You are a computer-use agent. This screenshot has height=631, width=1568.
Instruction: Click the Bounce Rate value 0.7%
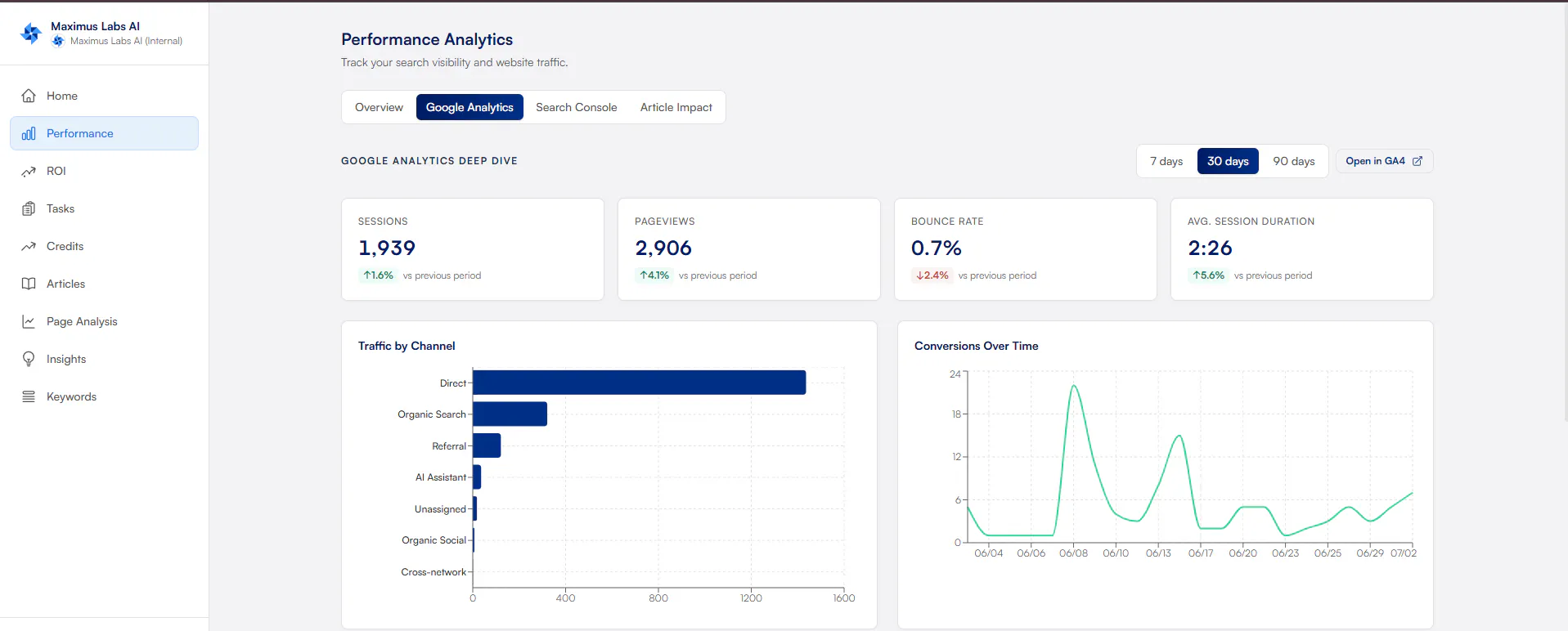[x=937, y=248]
